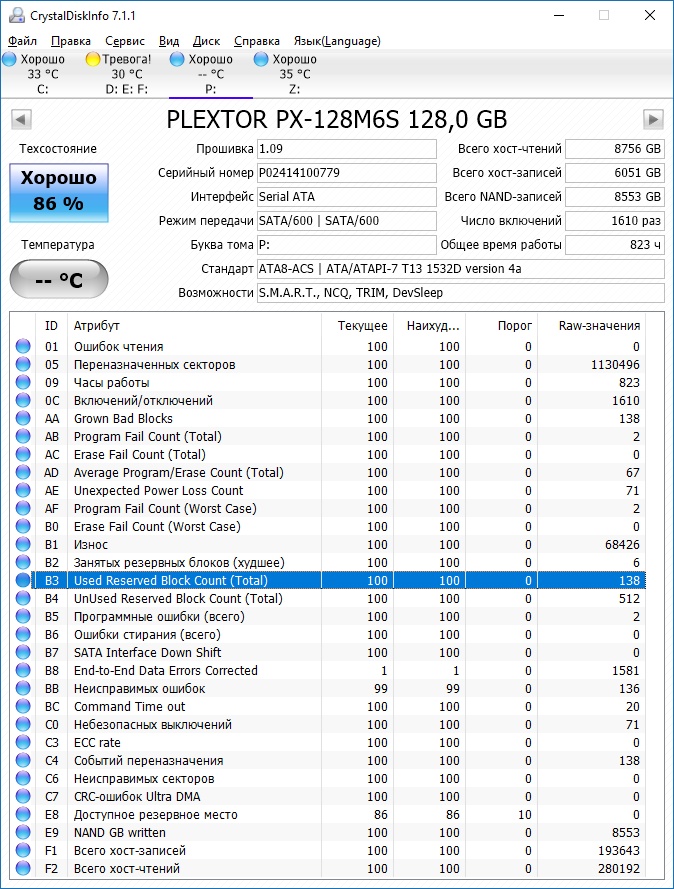Click status orb for Program Fail Count (Total)
Image resolution: width=674 pixels, height=889 pixels.
(23, 436)
